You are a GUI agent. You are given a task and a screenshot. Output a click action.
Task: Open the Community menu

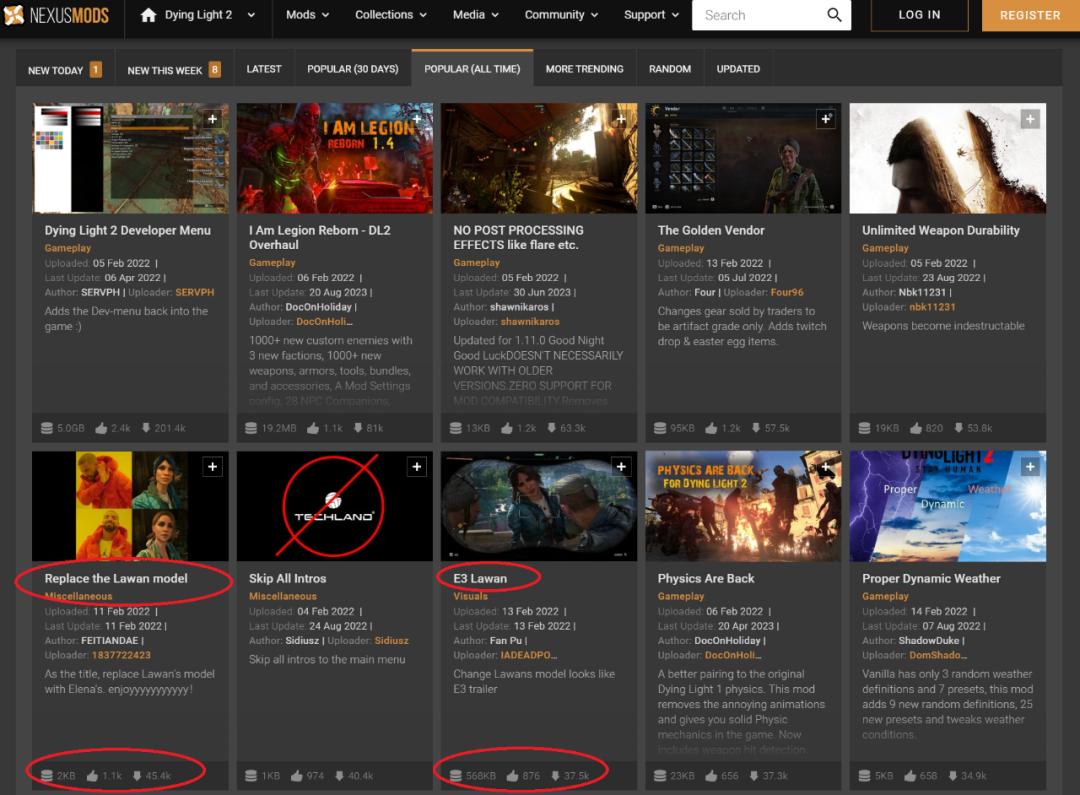[x=561, y=15]
